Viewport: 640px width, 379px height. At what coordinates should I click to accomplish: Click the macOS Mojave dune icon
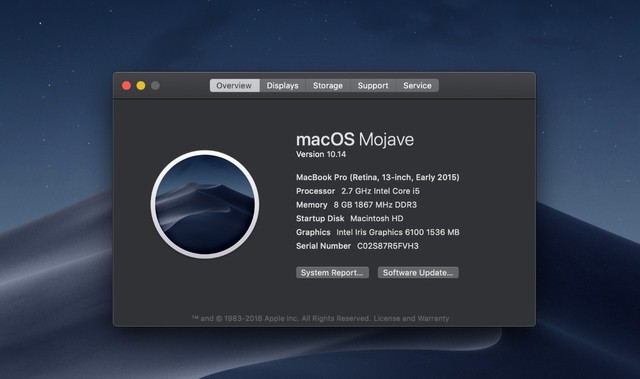pos(205,204)
